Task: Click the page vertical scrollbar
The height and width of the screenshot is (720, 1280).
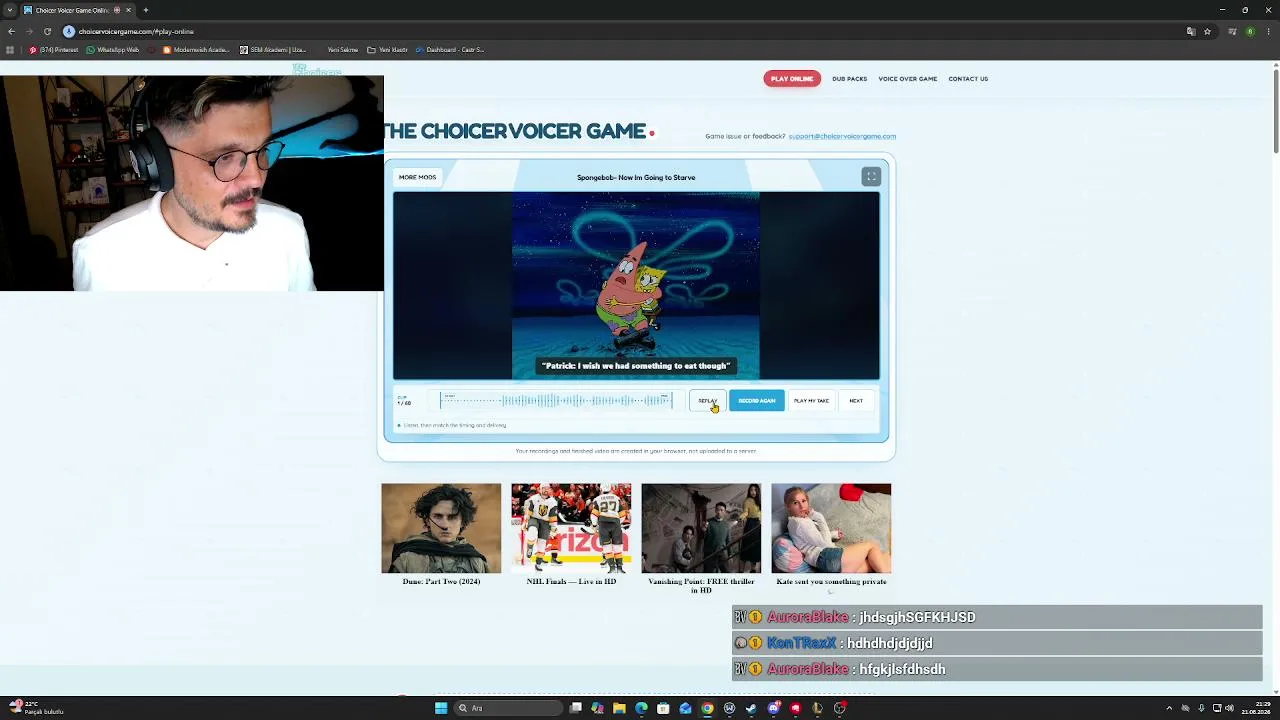Action: pos(1276,112)
